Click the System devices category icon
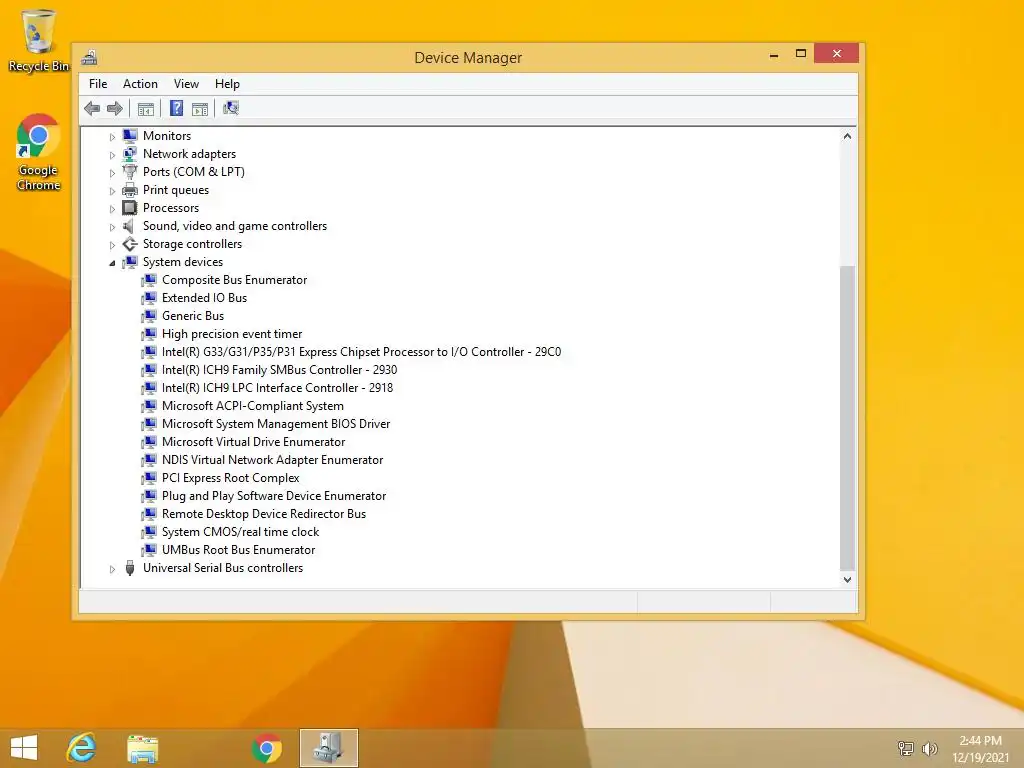Image resolution: width=1024 pixels, height=768 pixels. pos(130,262)
